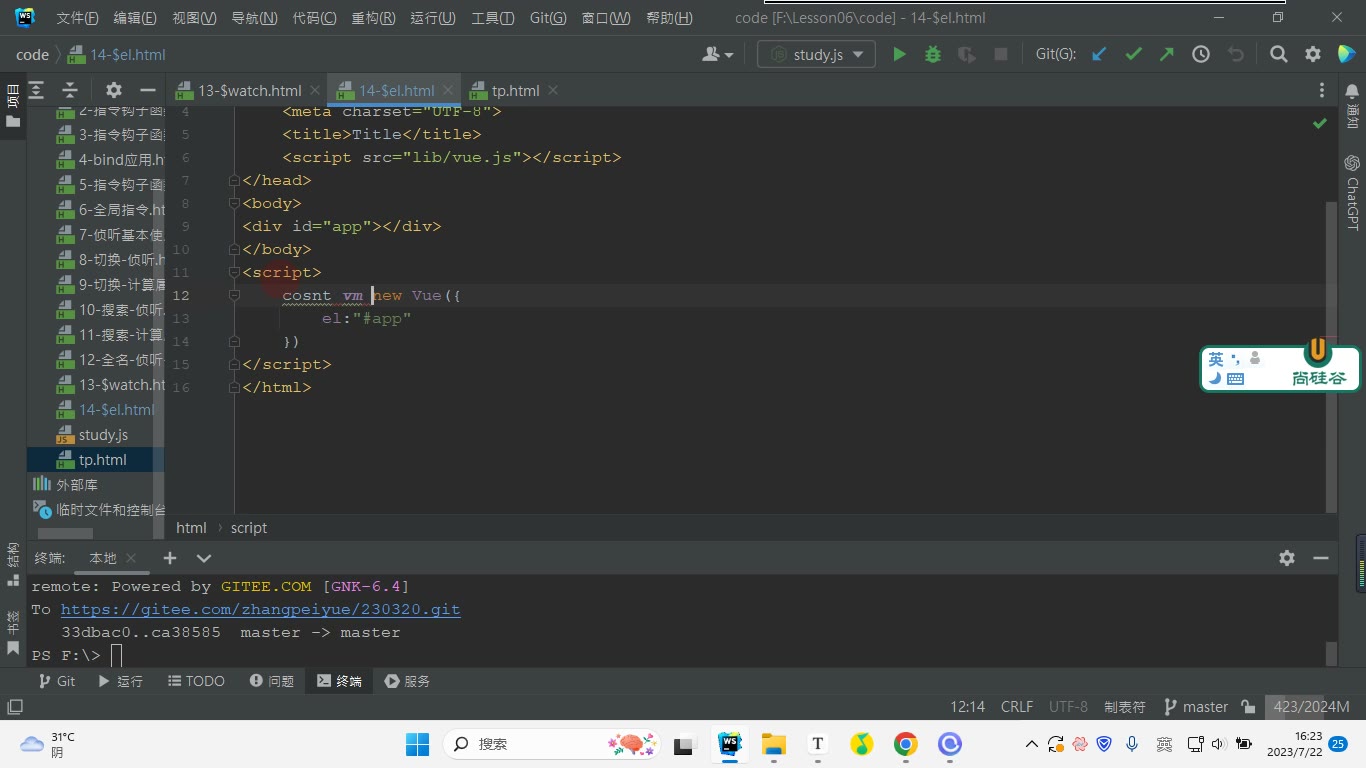Image resolution: width=1366 pixels, height=768 pixels.
Task: Toggle the read-only lock in the status bar
Action: 1248,707
